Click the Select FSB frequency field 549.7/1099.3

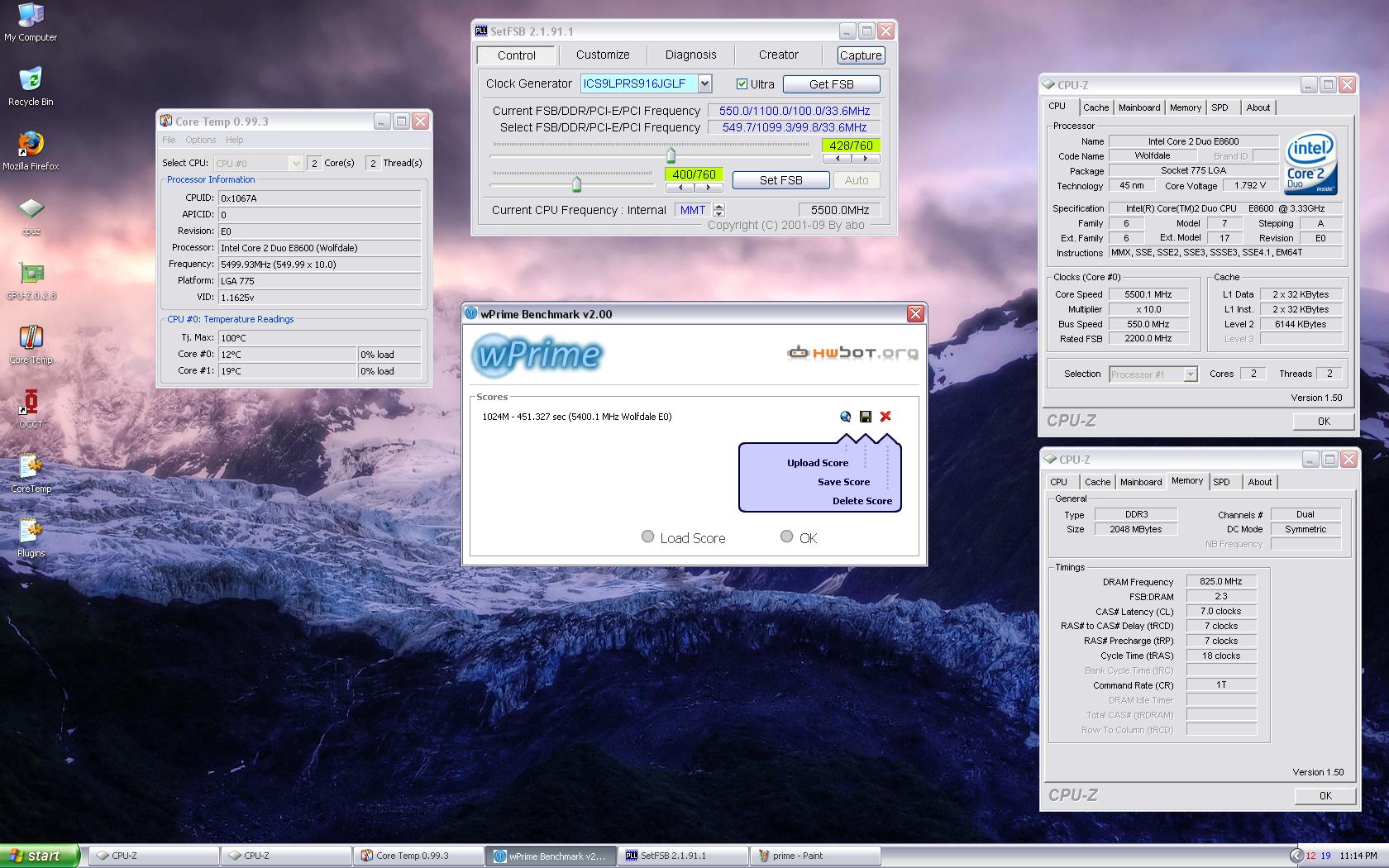tap(794, 127)
